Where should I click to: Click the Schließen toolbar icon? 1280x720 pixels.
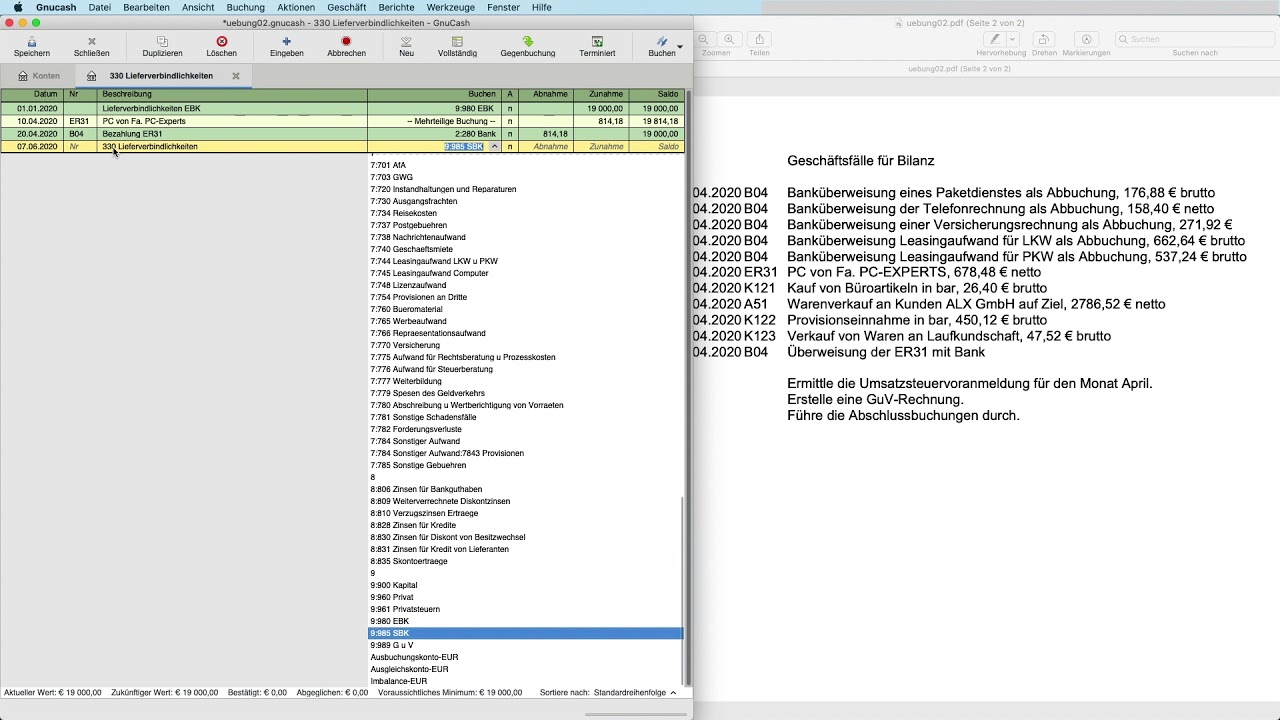coord(91,42)
